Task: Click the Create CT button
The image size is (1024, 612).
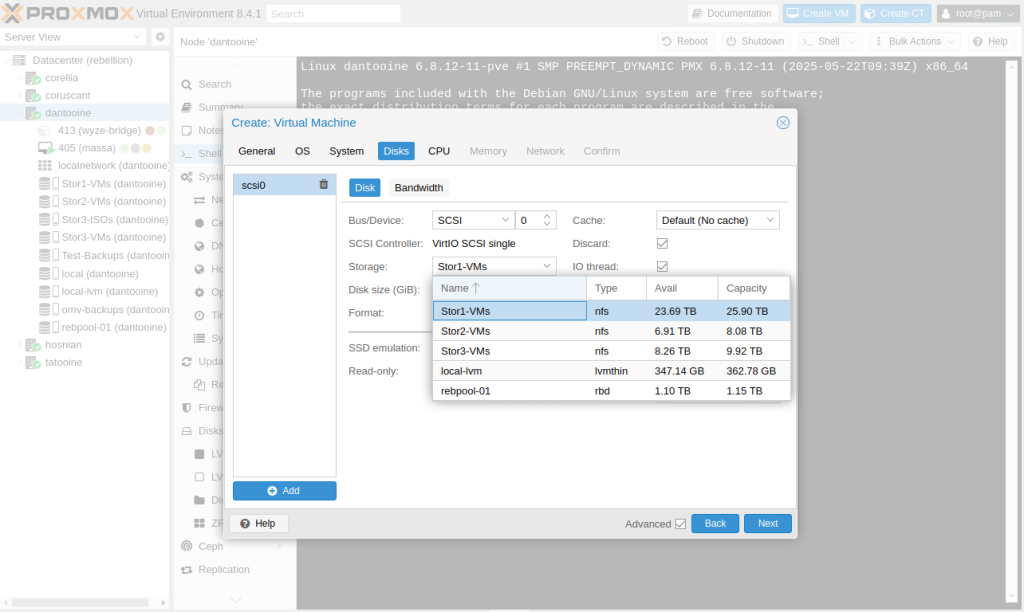Action: (x=895, y=14)
